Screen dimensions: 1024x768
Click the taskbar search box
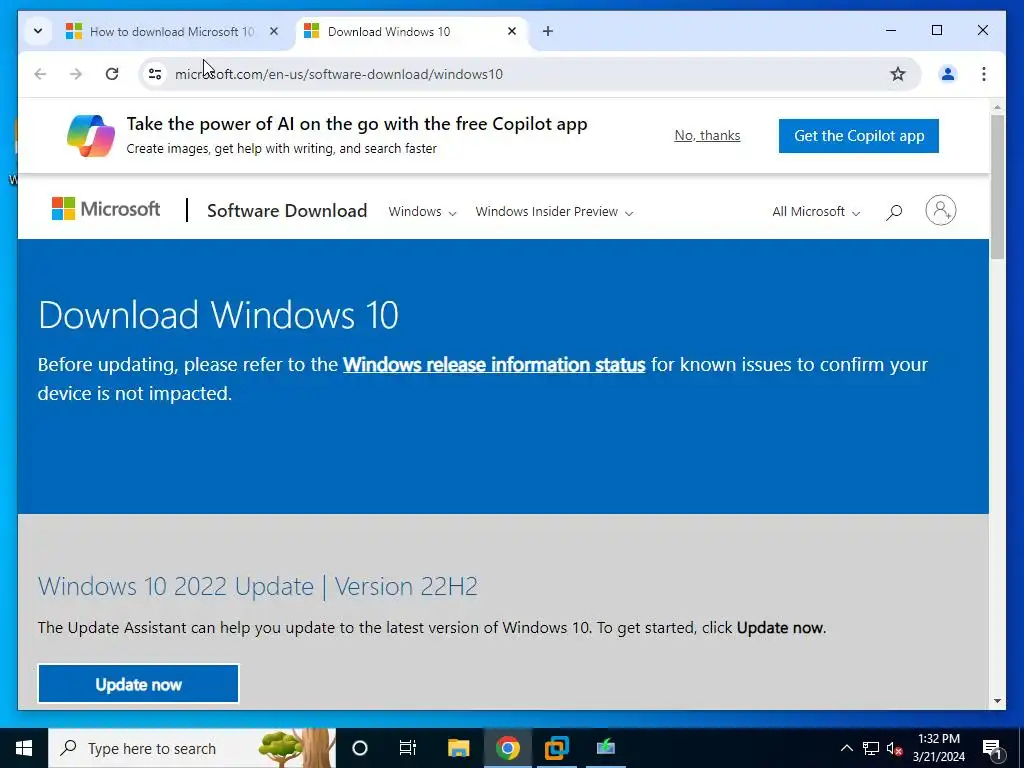192,748
